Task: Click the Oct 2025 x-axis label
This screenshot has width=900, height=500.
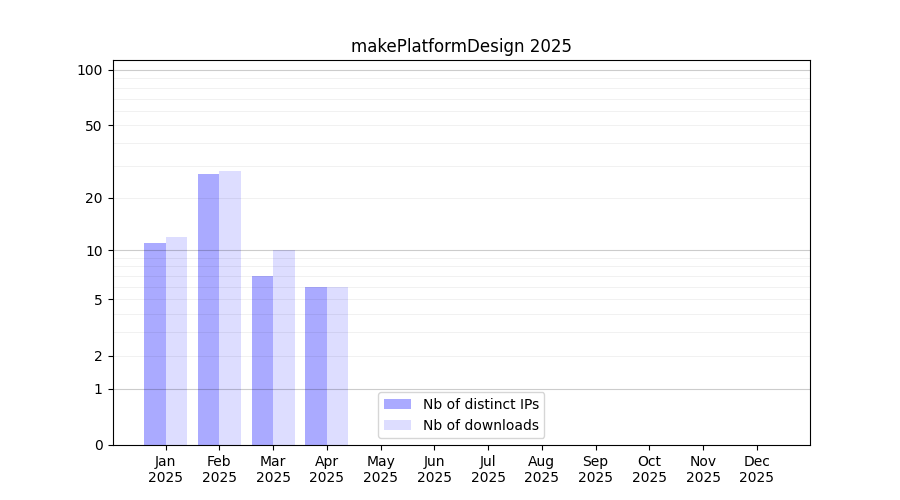Action: pos(649,469)
